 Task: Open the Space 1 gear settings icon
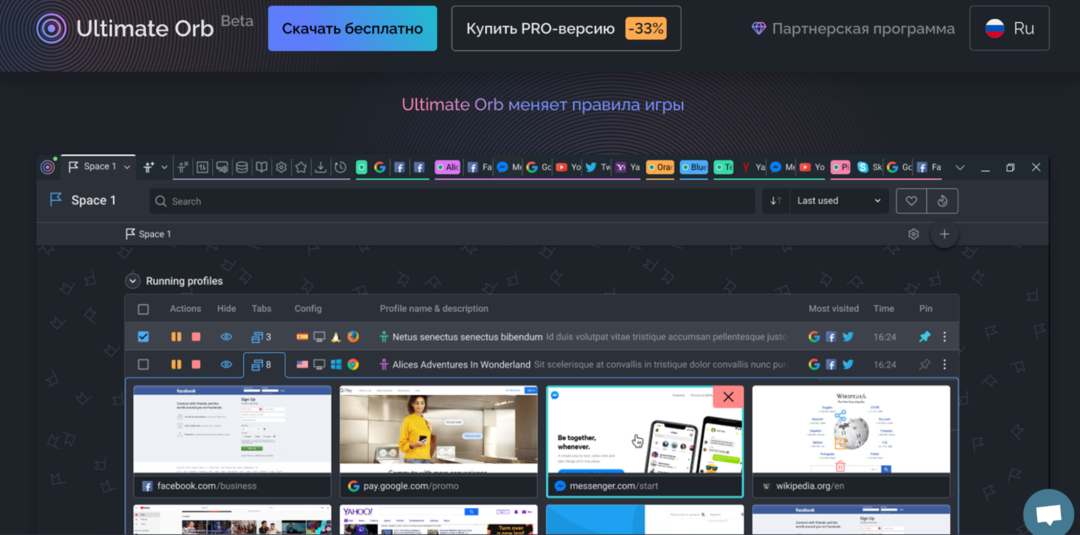click(x=913, y=234)
